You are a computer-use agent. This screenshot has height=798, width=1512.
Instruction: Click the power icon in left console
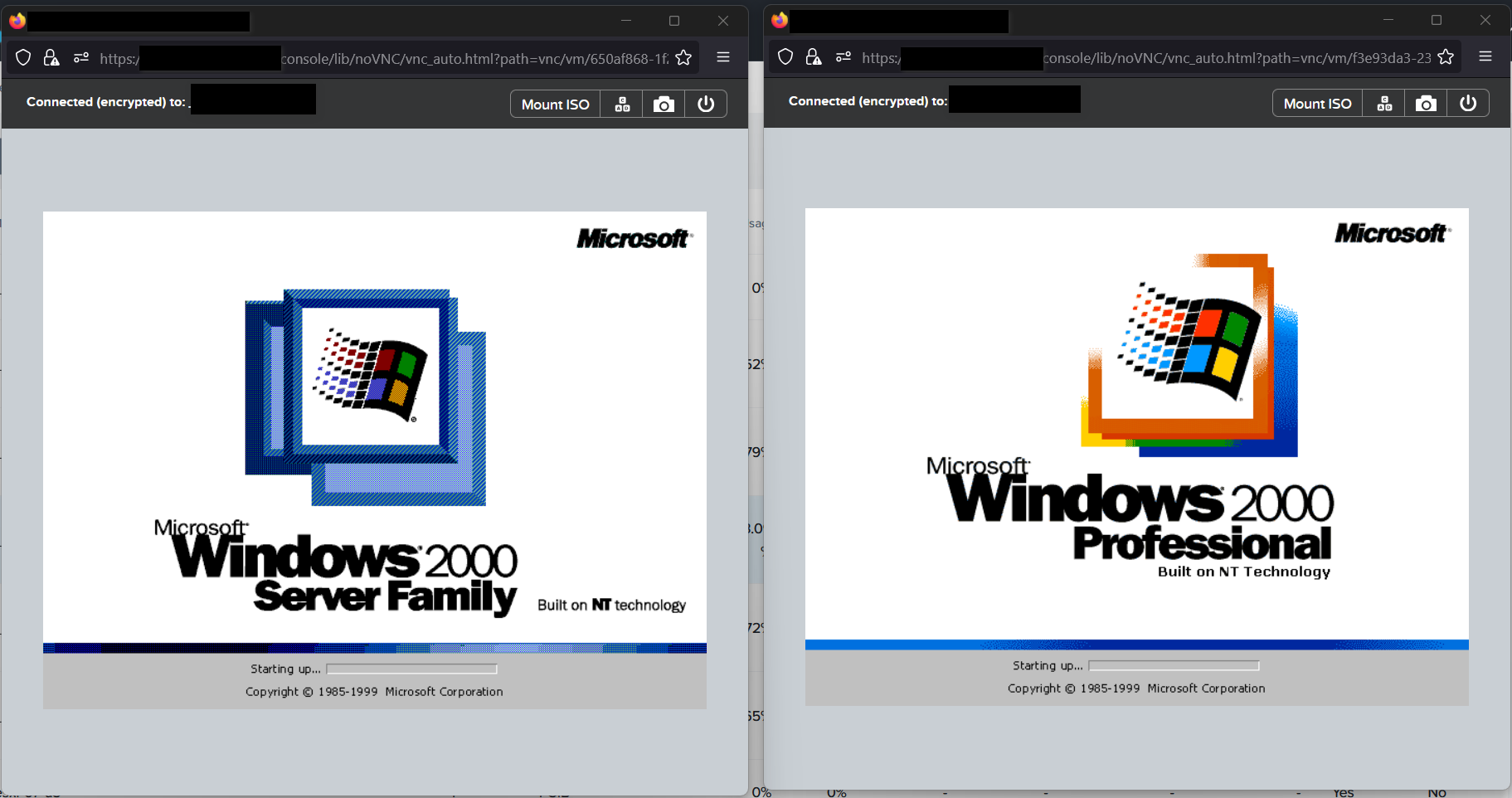[706, 104]
